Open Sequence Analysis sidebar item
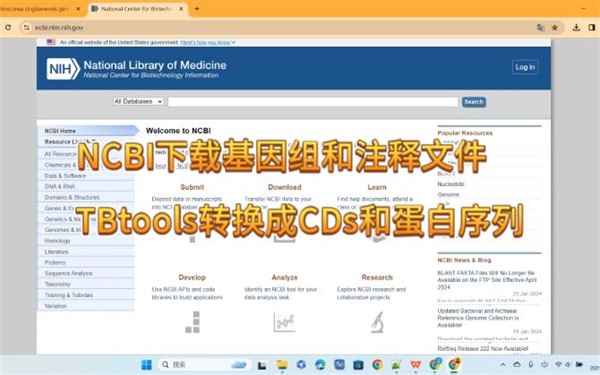 click(x=68, y=273)
